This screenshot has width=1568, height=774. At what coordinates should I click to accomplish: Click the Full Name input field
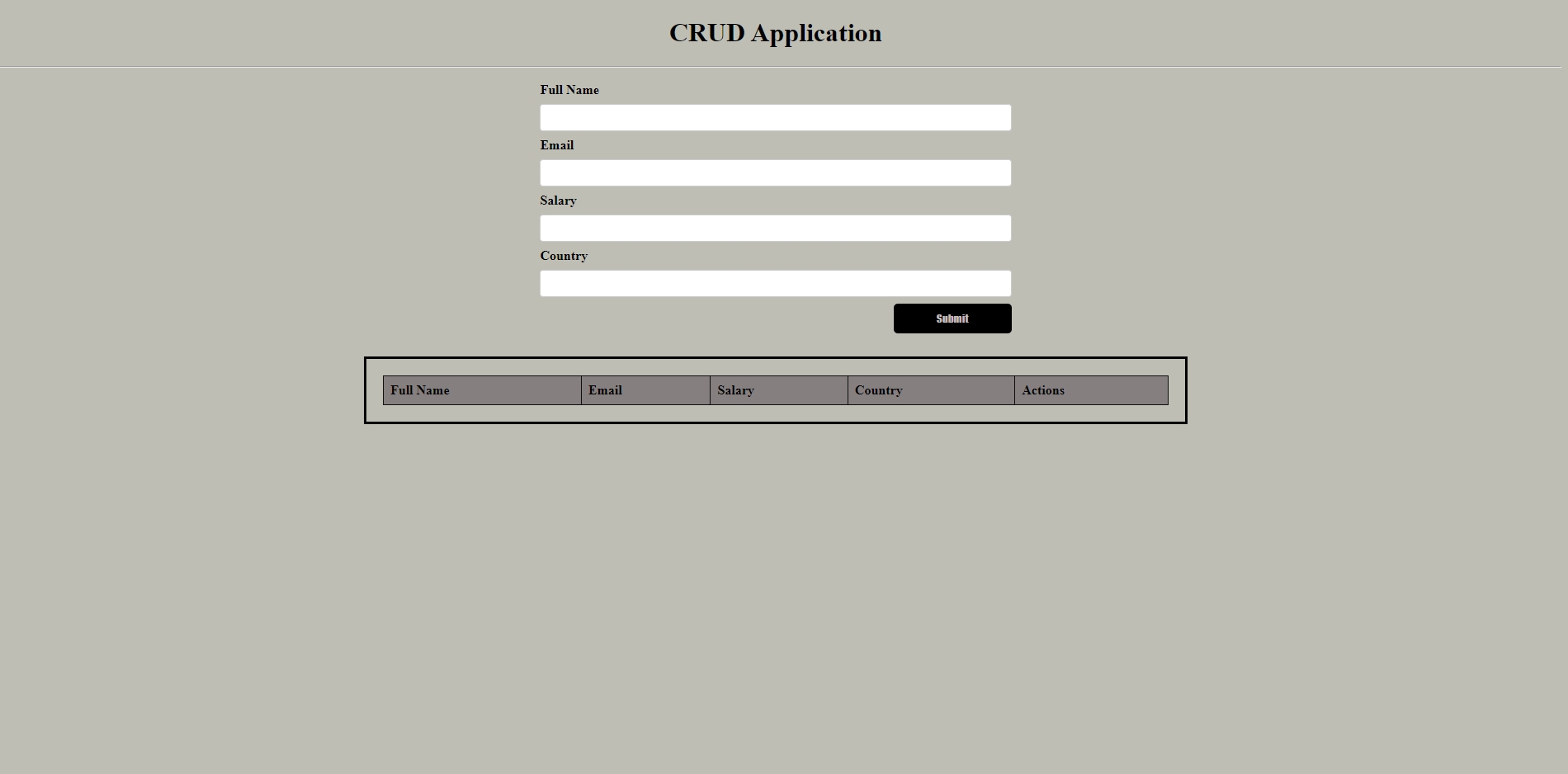774,117
